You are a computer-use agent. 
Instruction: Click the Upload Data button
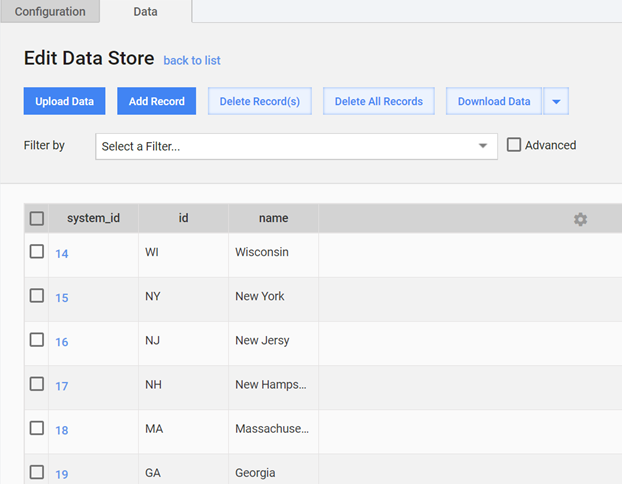pos(64,101)
